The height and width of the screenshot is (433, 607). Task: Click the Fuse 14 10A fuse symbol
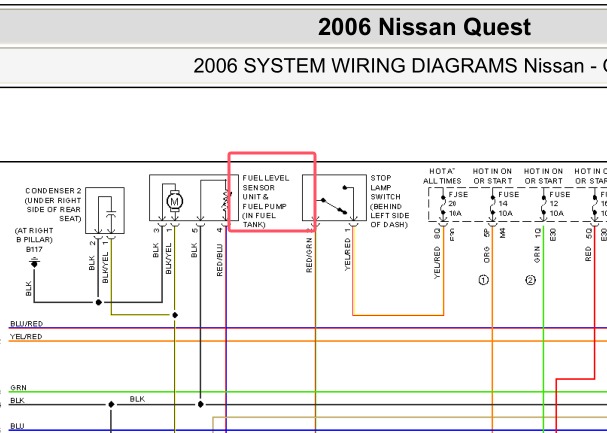[x=492, y=205]
